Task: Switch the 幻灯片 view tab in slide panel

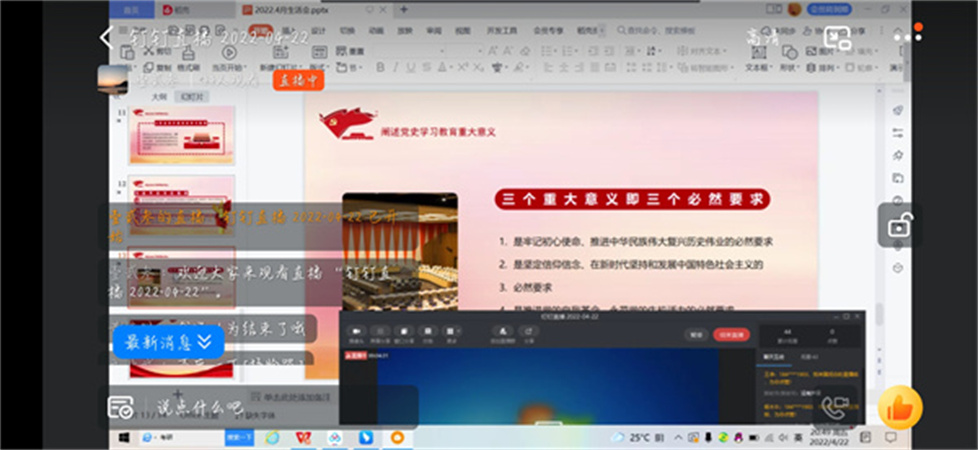Action: click(191, 96)
